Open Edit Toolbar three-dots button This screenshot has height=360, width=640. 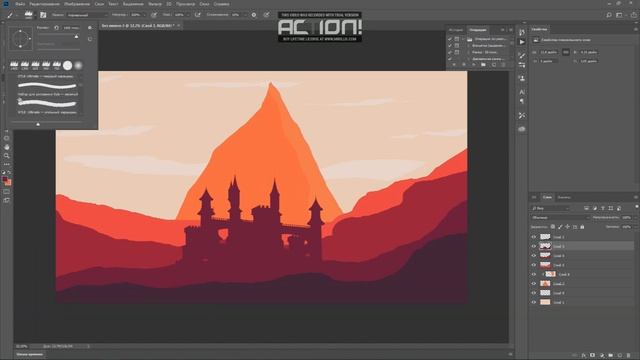(7, 164)
